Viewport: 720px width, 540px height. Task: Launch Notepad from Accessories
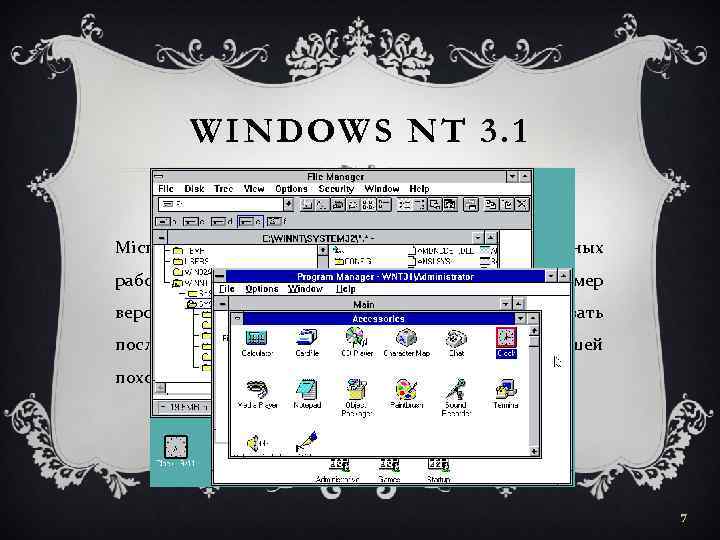(x=307, y=394)
